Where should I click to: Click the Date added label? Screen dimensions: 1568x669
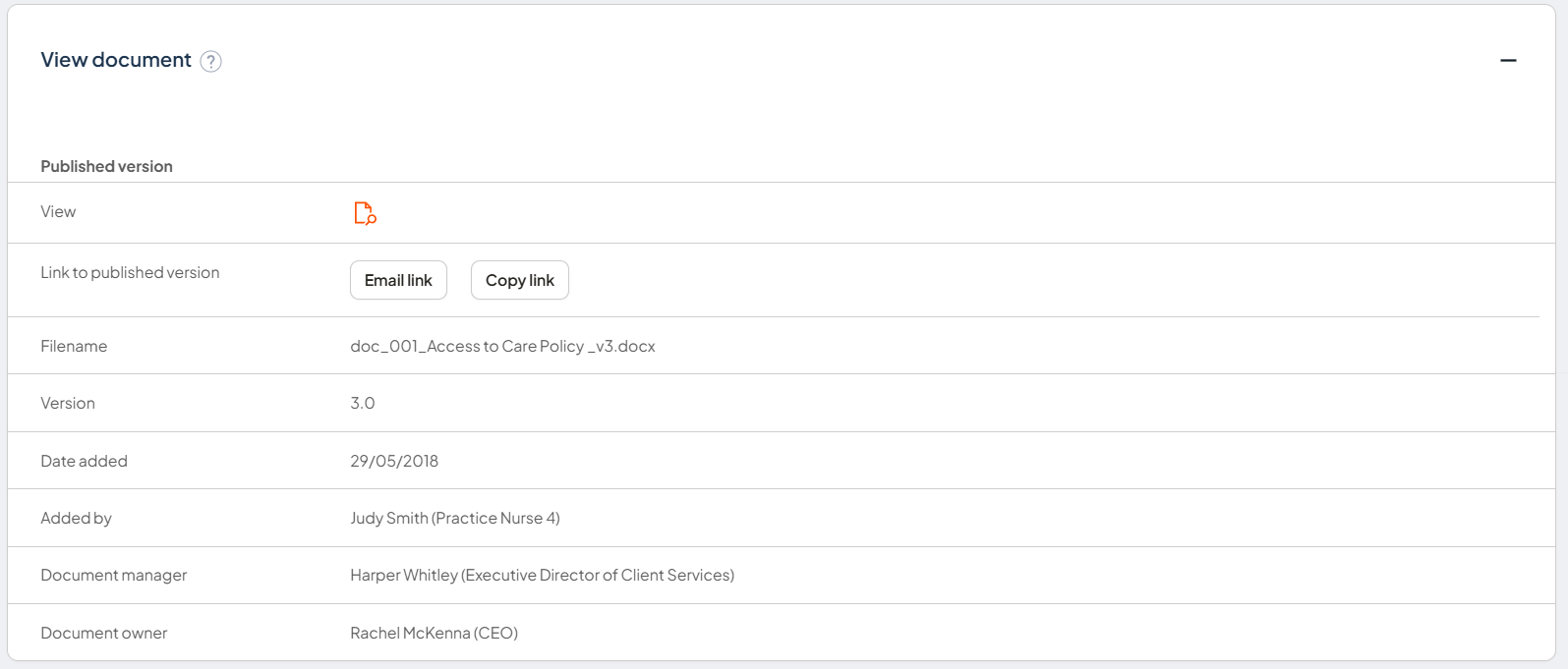pyautogui.click(x=84, y=461)
